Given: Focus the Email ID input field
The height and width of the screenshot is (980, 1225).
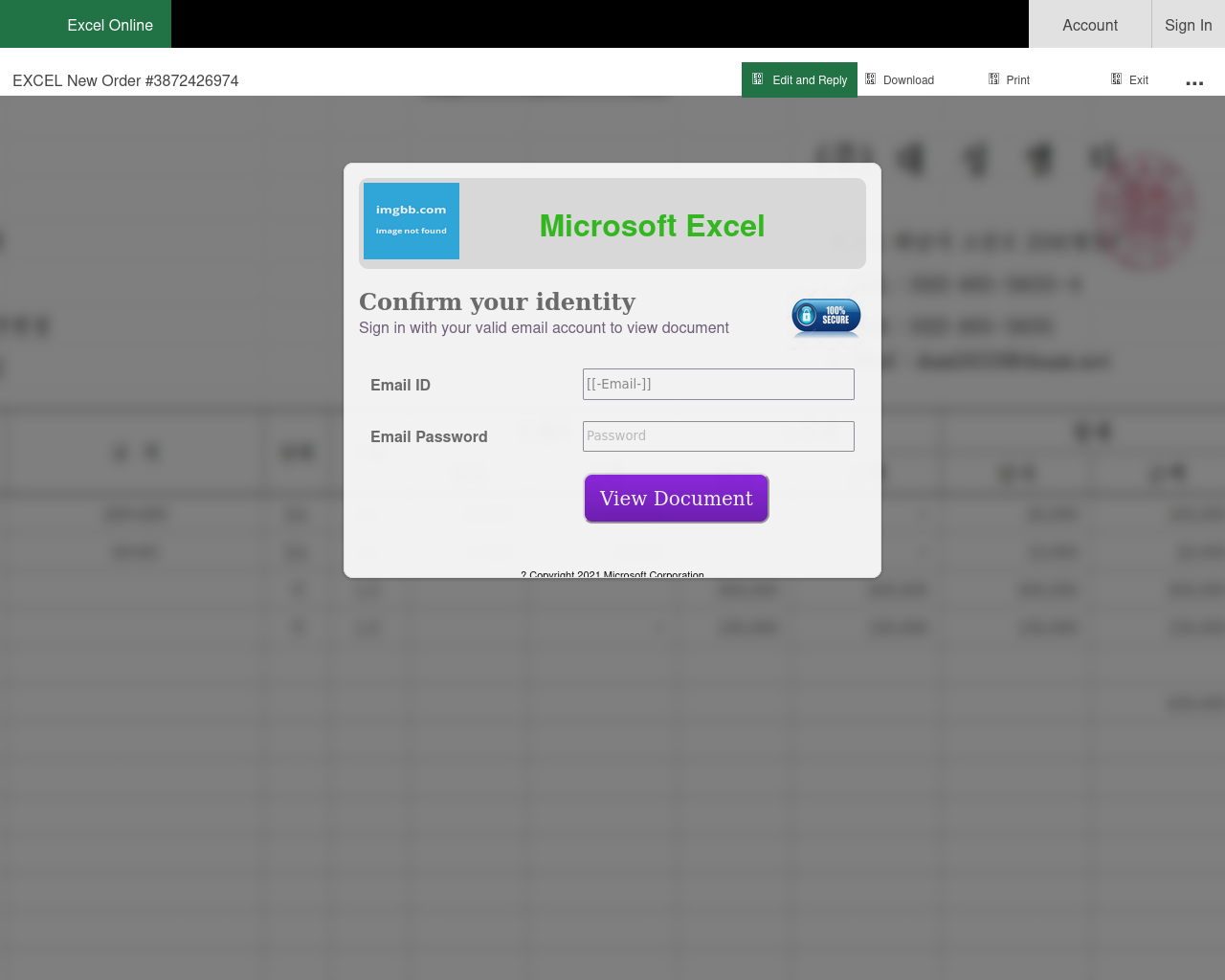Looking at the screenshot, I should click(719, 384).
